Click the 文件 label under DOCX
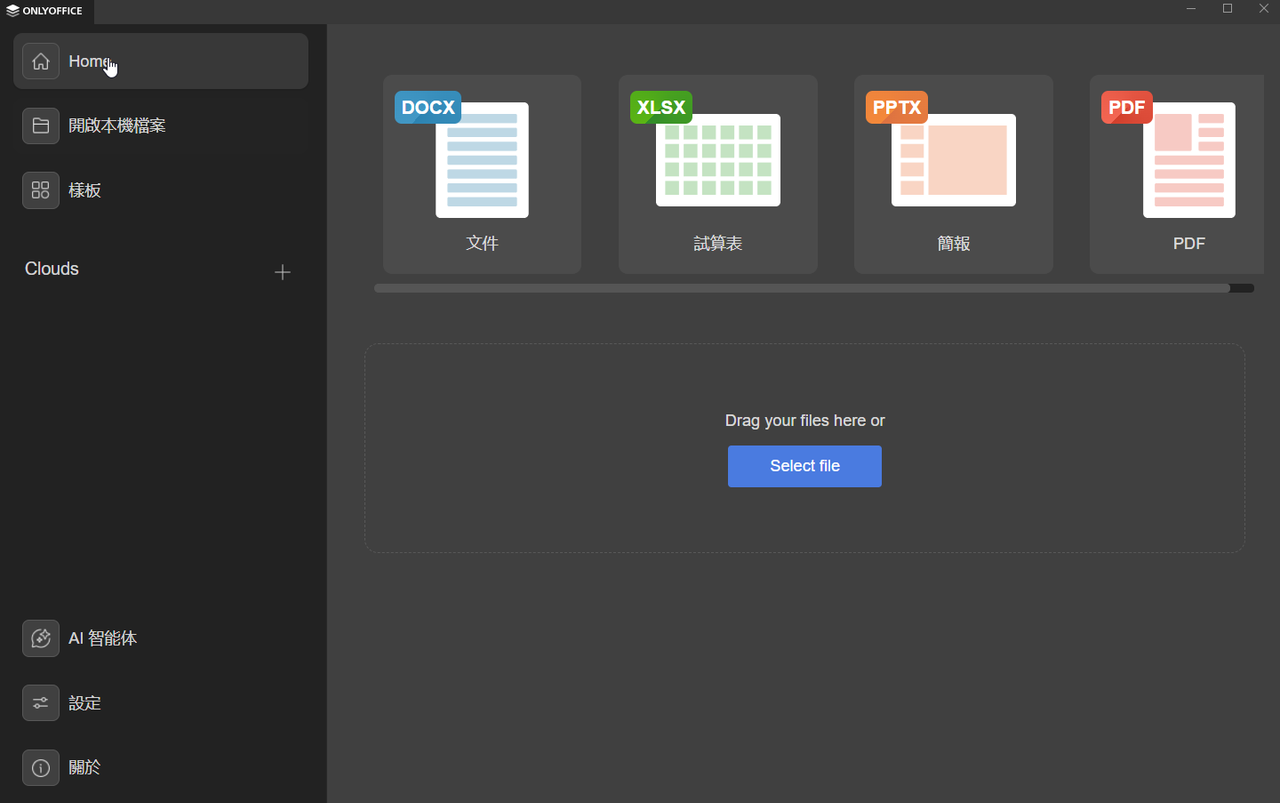The image size is (1280, 803). pos(482,243)
